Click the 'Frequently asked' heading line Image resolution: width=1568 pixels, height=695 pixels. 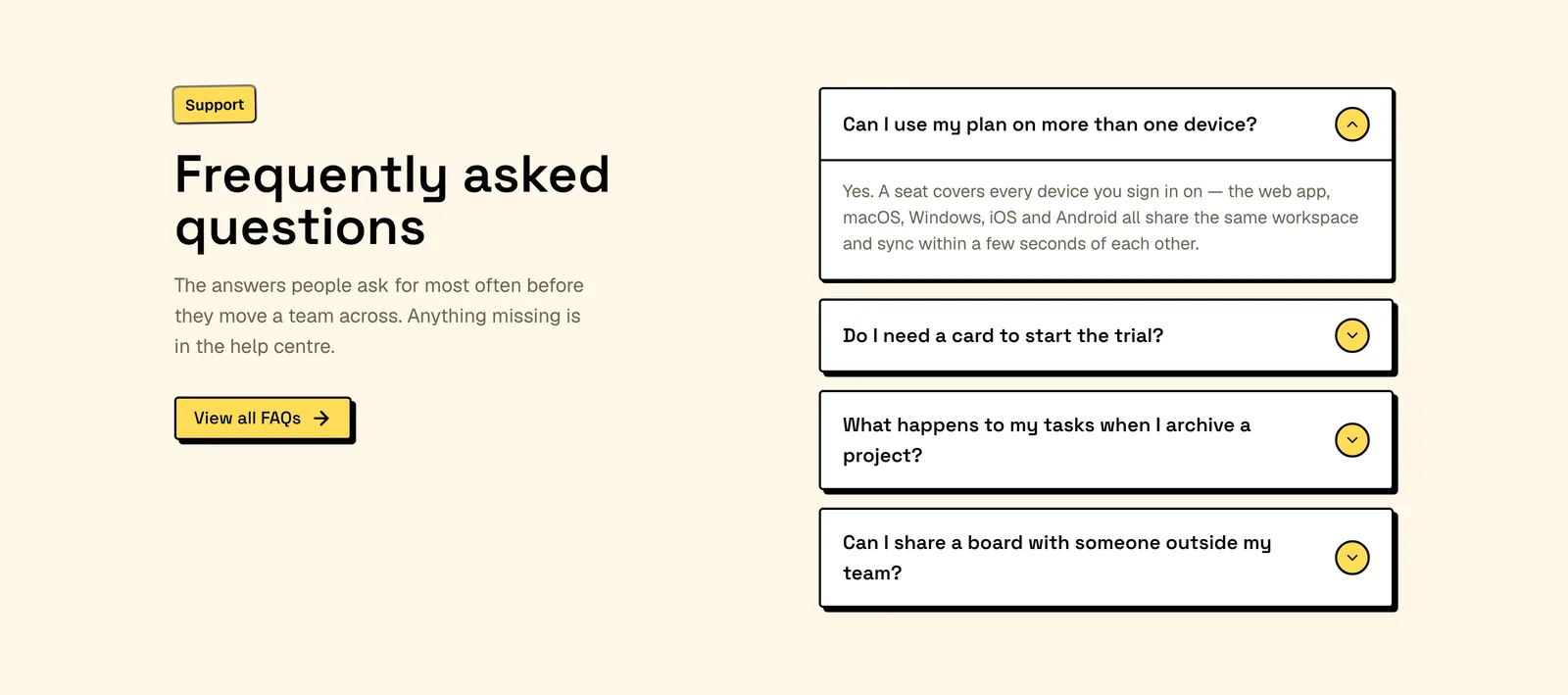392,175
